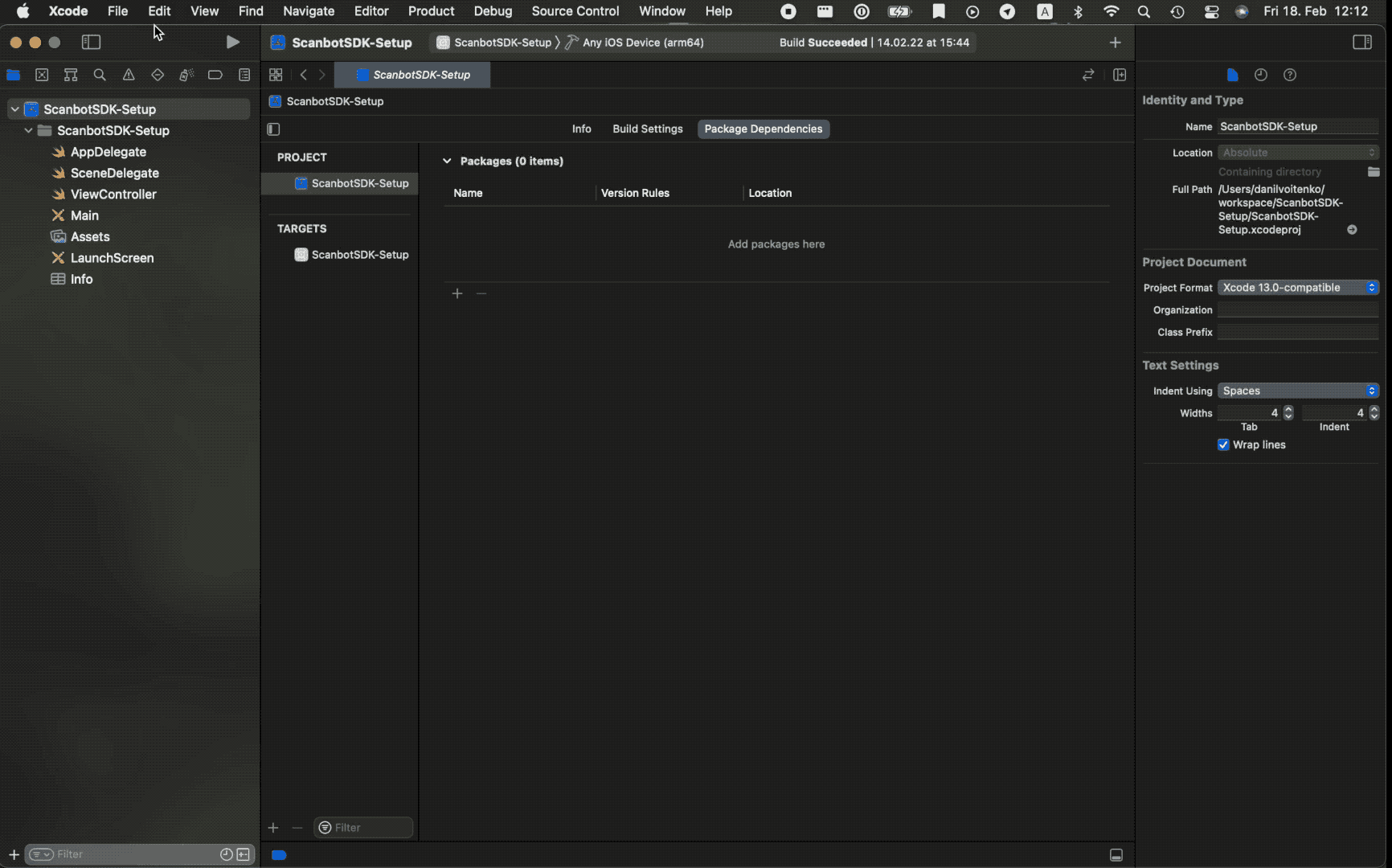This screenshot has width=1392, height=868.
Task: Open the Source Control menu
Action: click(x=574, y=11)
